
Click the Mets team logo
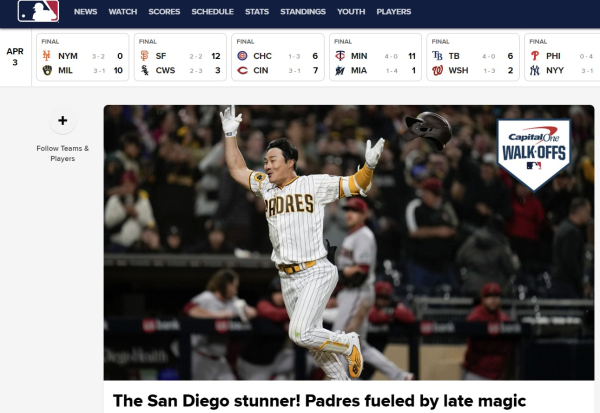tap(47, 56)
